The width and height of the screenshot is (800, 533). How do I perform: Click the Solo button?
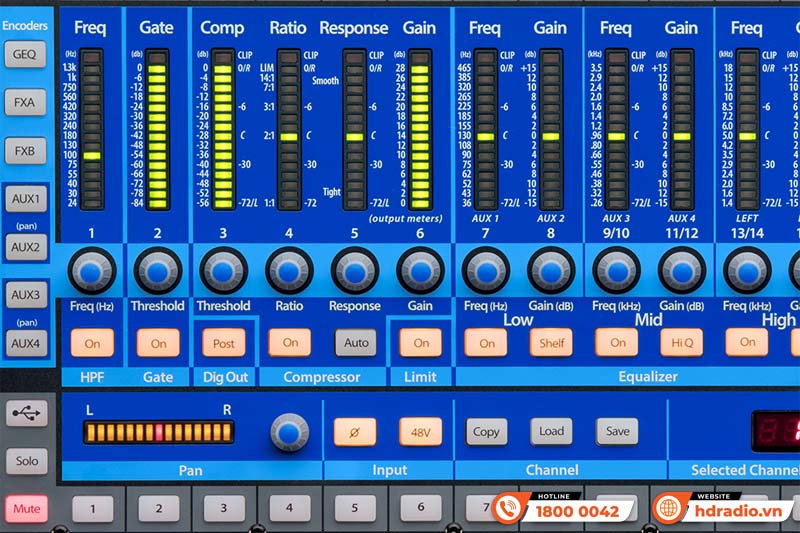point(27,461)
